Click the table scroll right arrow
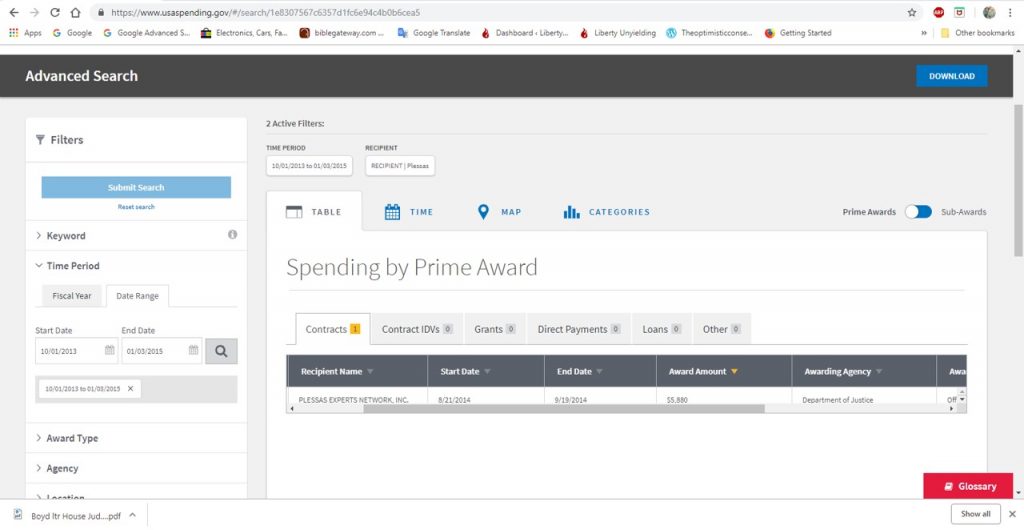The image size is (1024, 530). tap(952, 409)
